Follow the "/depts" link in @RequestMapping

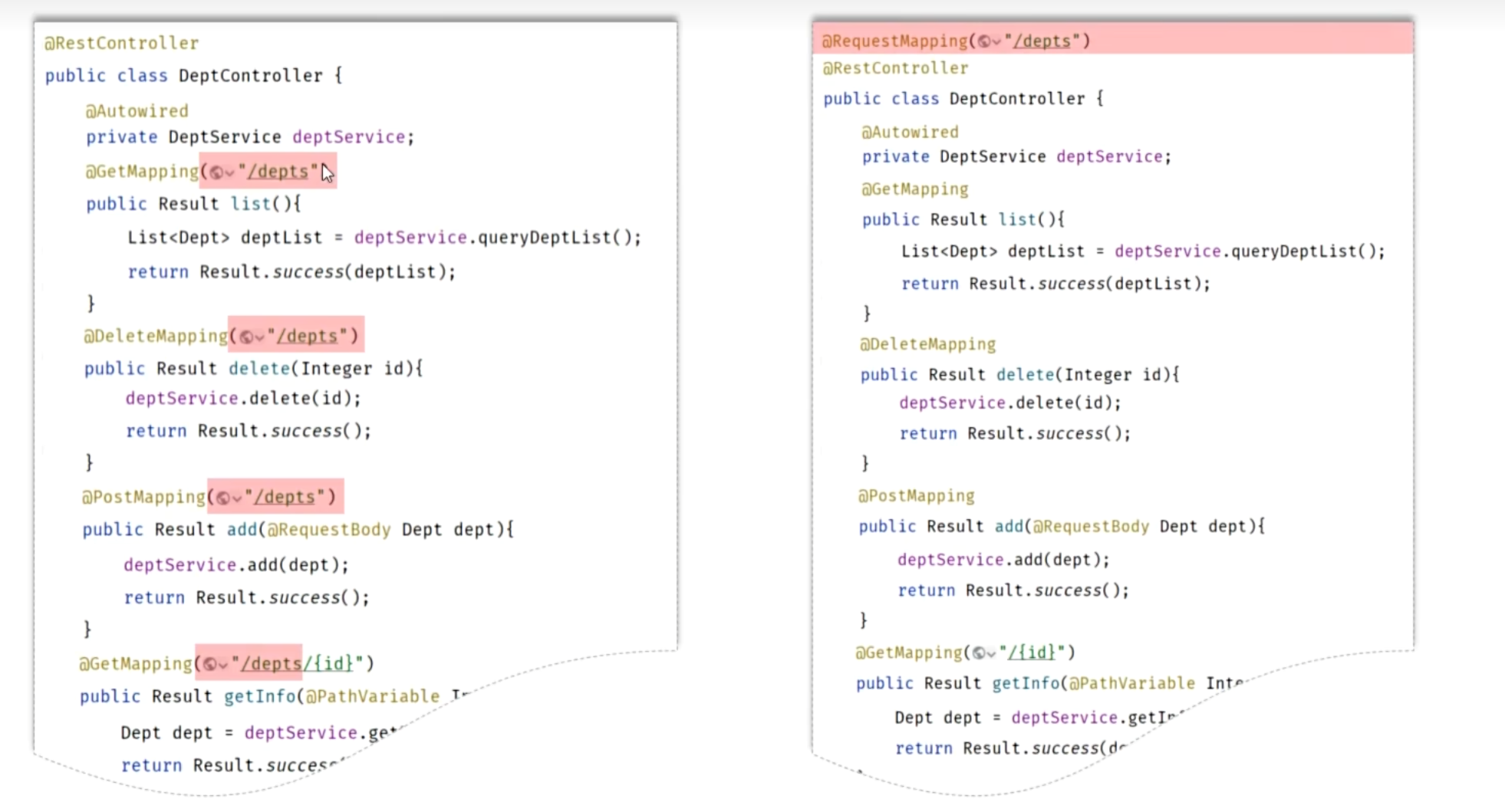pos(1042,41)
